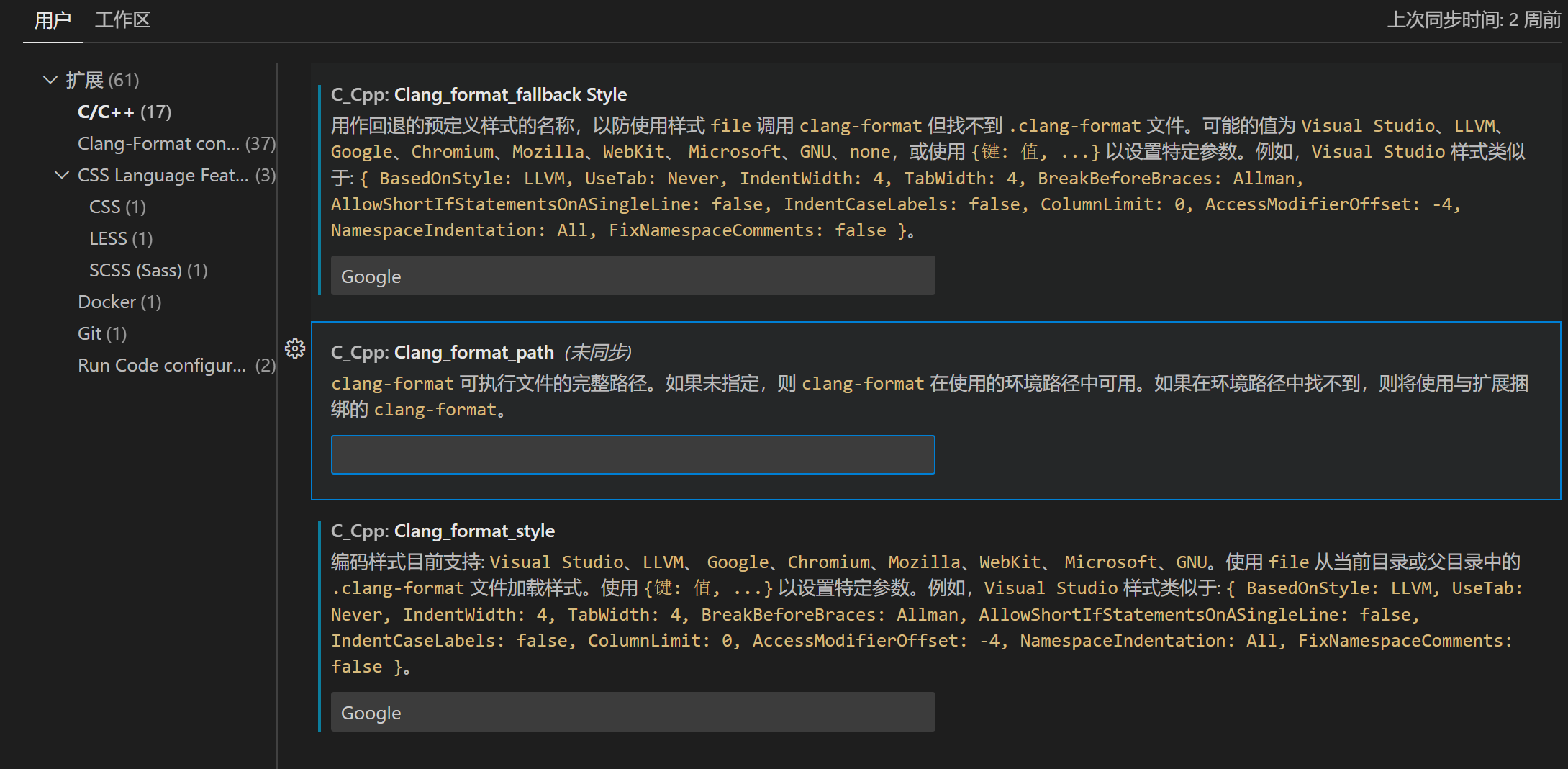1568x769 pixels.
Task: Collapse the CSS Language Features chevron
Action: coord(63,175)
